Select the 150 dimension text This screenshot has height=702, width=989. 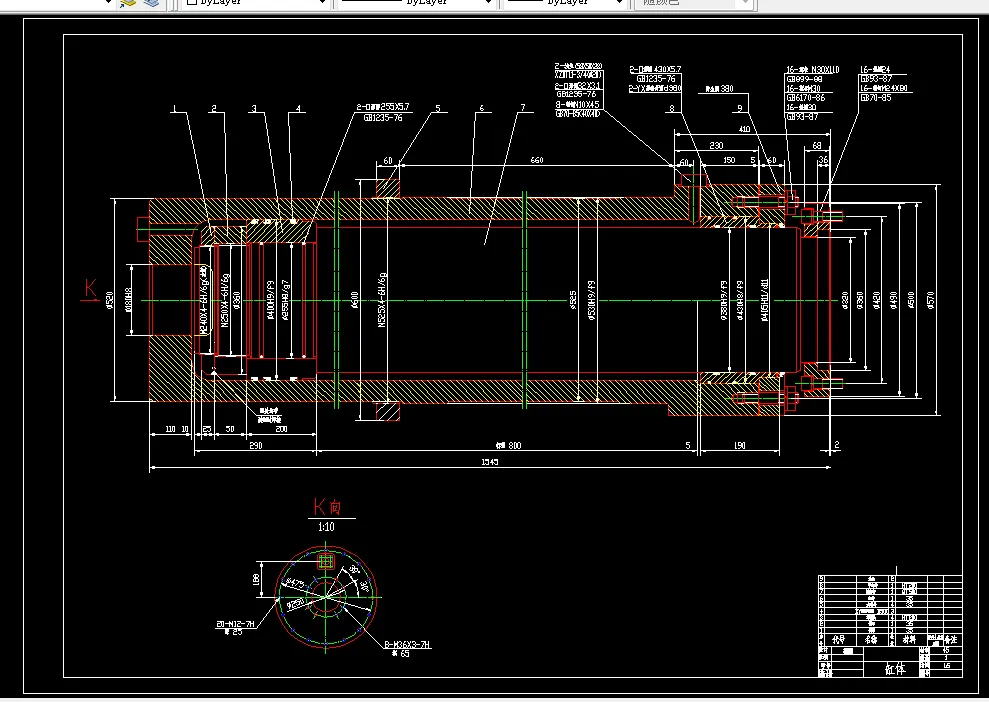pos(729,160)
